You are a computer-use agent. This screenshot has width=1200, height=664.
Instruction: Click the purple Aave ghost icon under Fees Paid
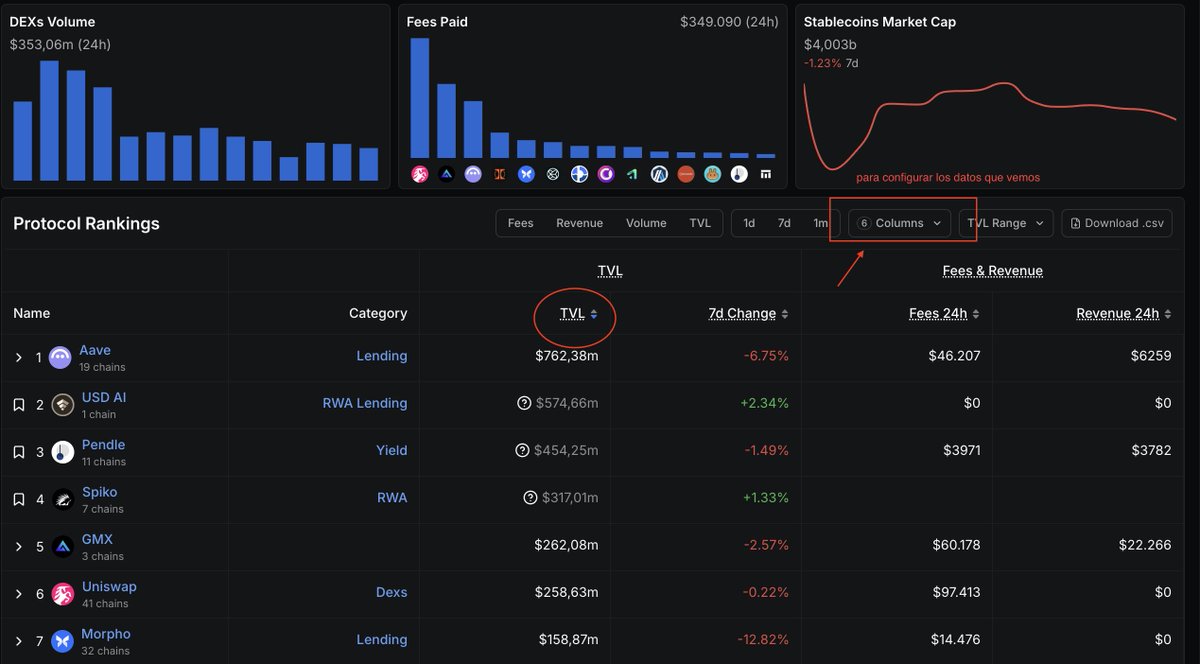tap(473, 174)
